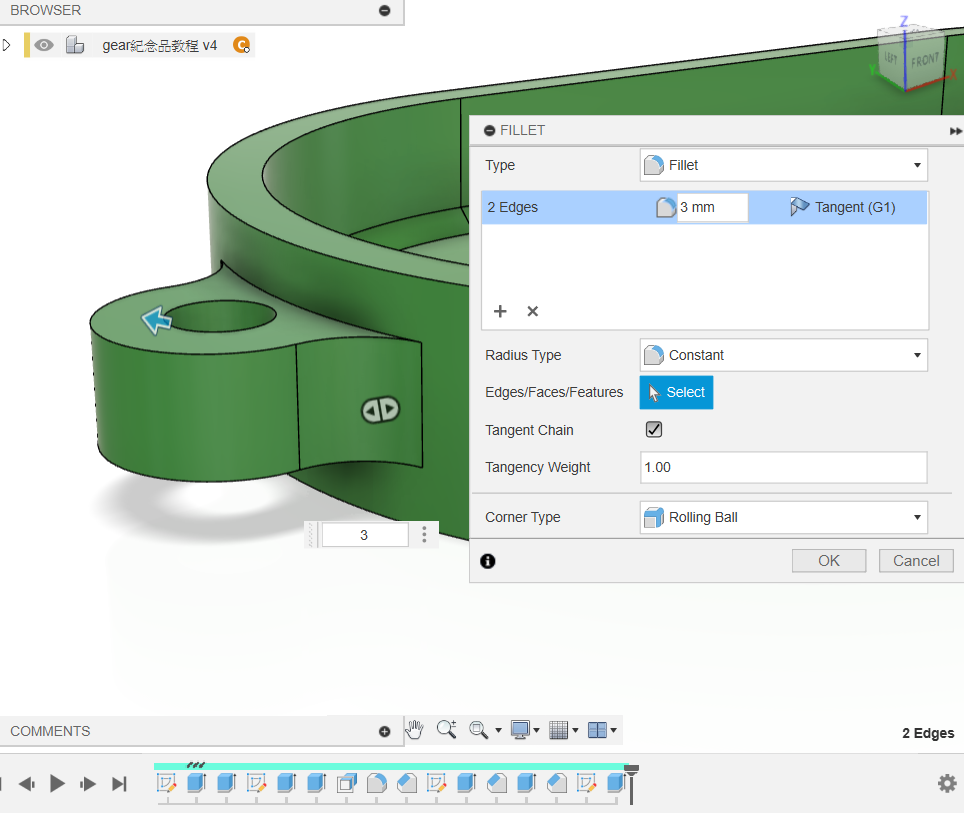Screen dimensions: 964x813
Task: Open the Radius Type Constant dropdown
Action: [x=783, y=355]
